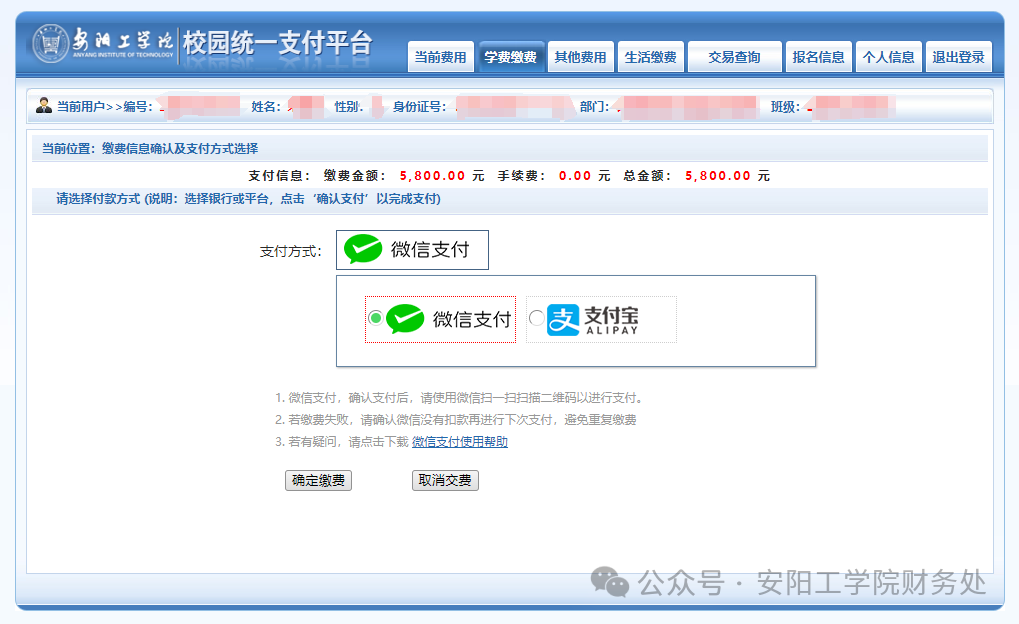Screen dimensions: 1019x624
Task: Click the Anyang Institute of Technology logo
Action: pos(52,44)
